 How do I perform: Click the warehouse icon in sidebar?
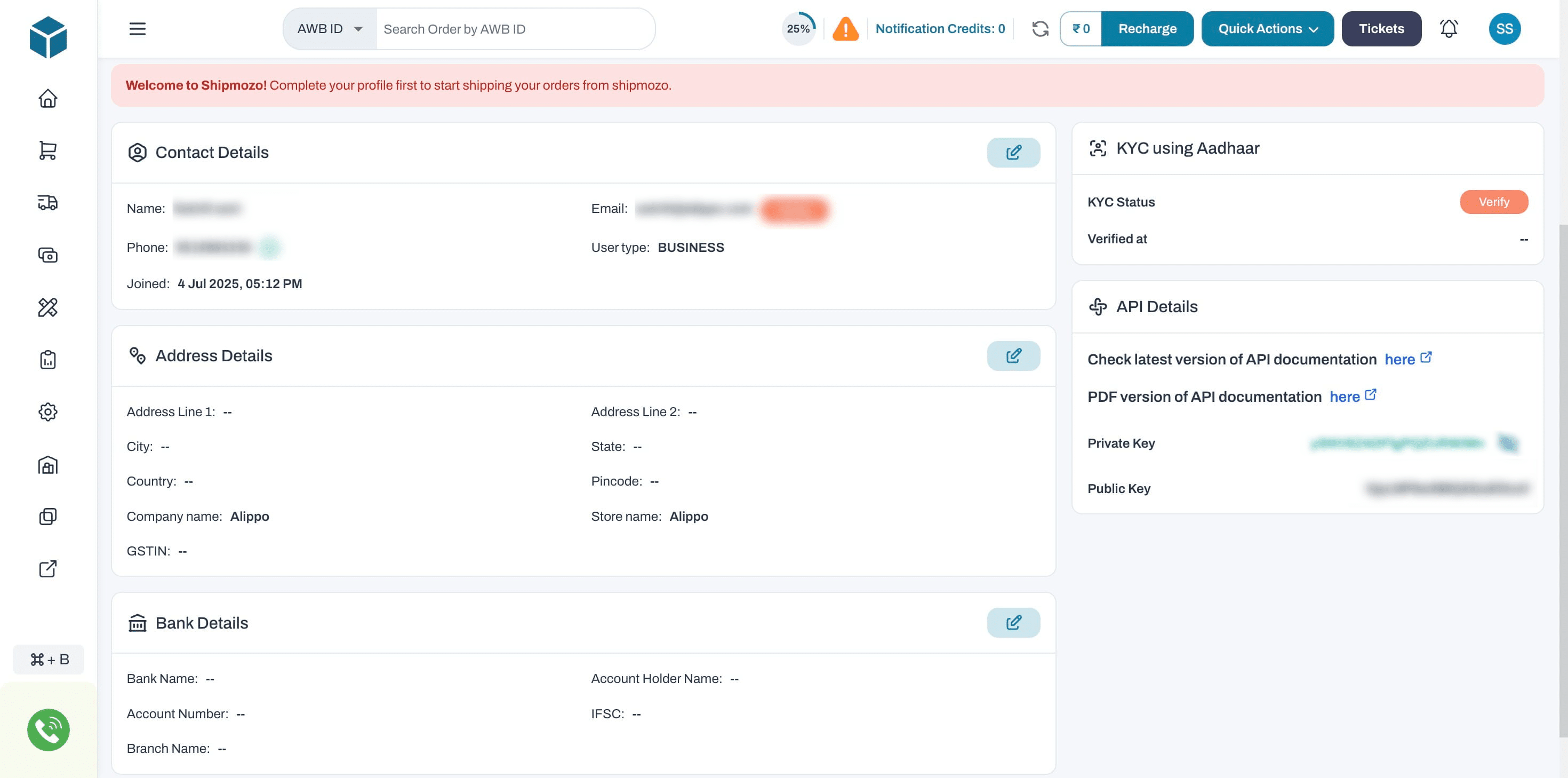tap(49, 464)
